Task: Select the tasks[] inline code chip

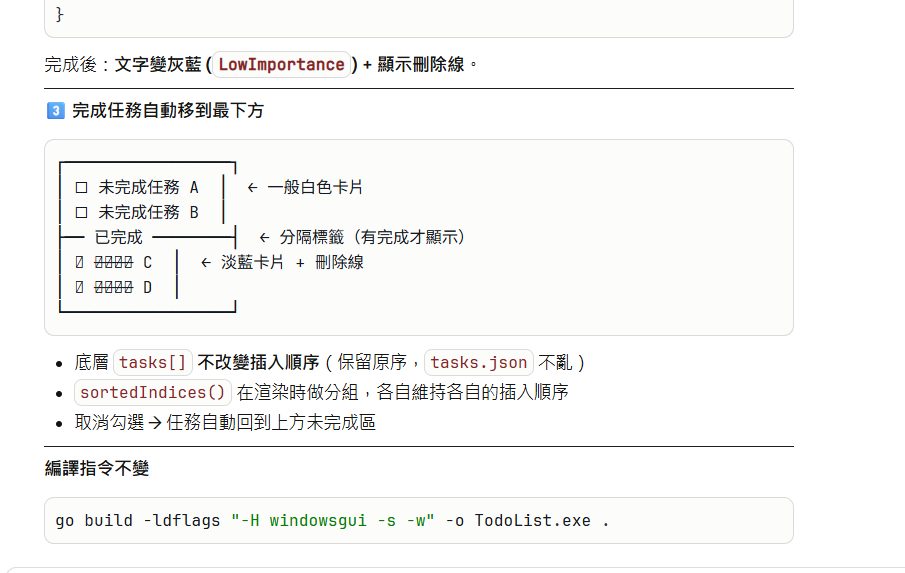Action: [153, 362]
